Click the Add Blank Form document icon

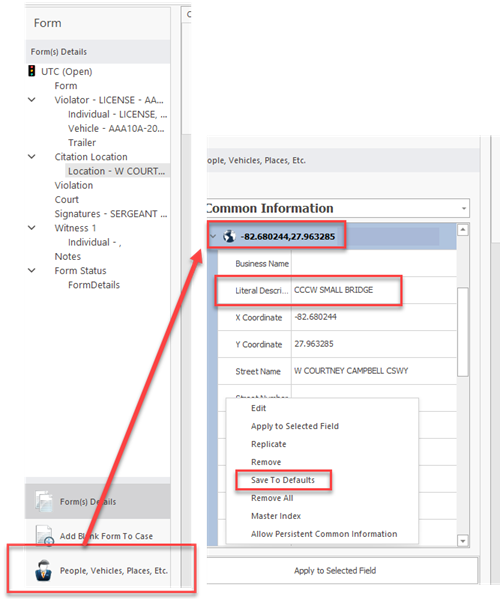[x=44, y=536]
